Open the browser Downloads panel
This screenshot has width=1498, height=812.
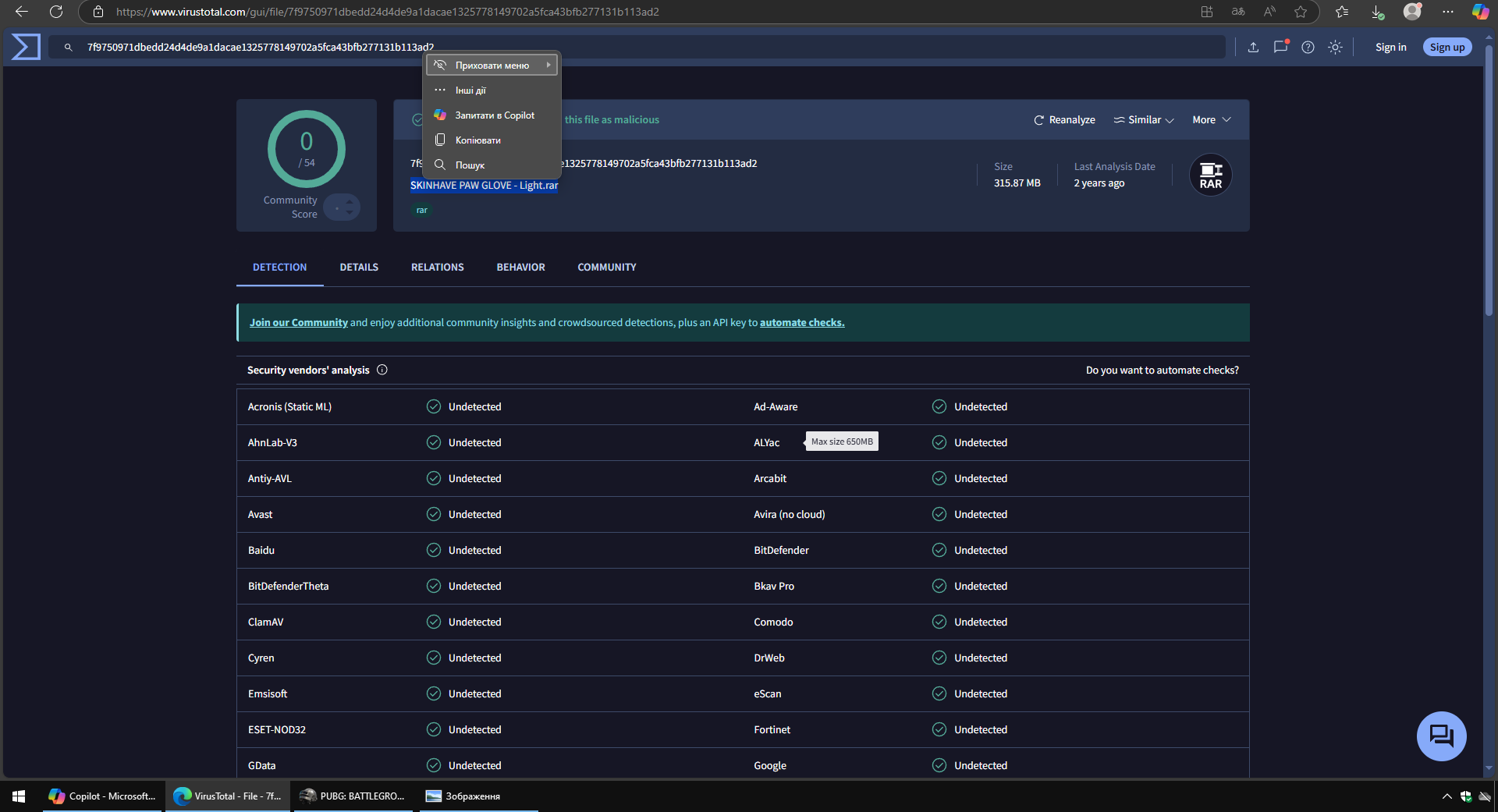(1377, 12)
